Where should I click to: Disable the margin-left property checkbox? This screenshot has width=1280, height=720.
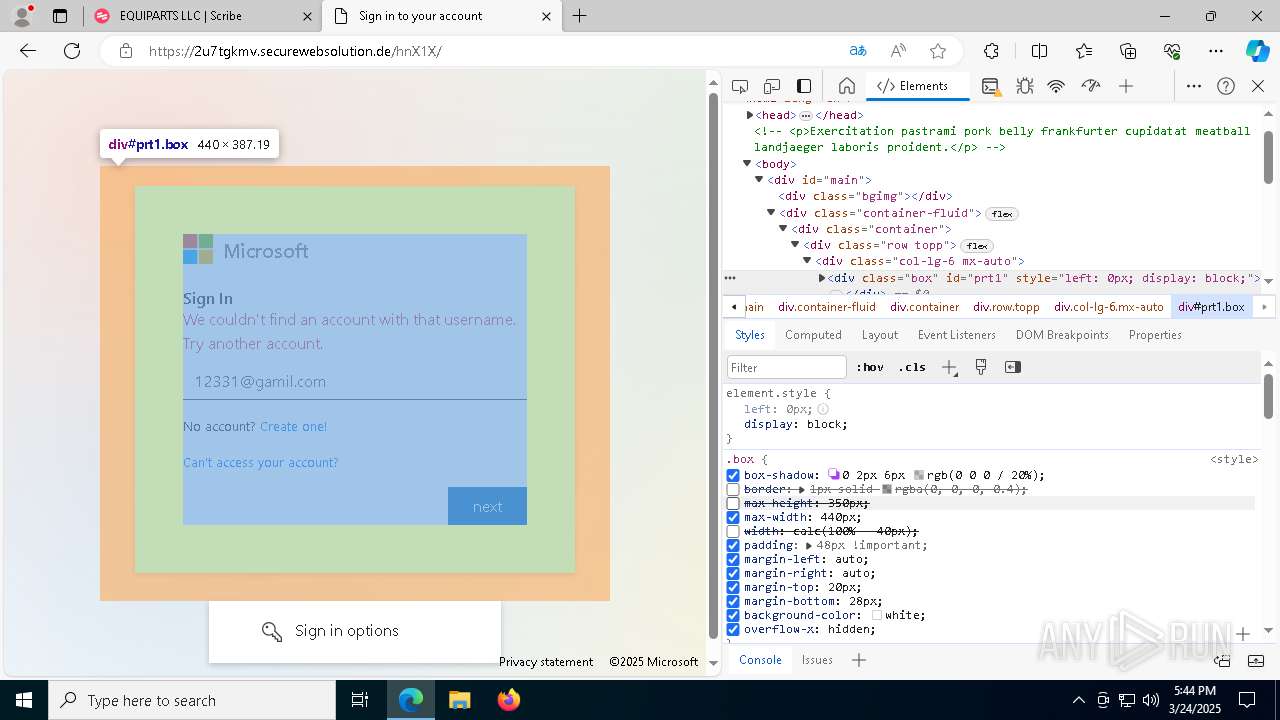(x=733, y=560)
